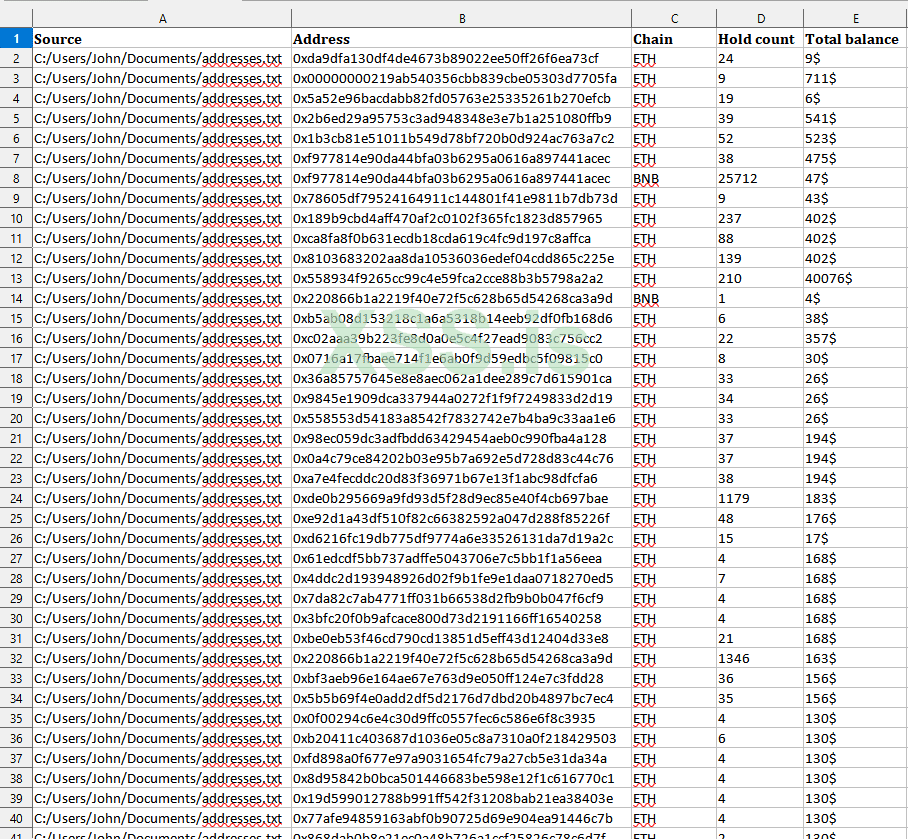Select column A header
The width and height of the screenshot is (908, 839).
pyautogui.click(x=162, y=19)
